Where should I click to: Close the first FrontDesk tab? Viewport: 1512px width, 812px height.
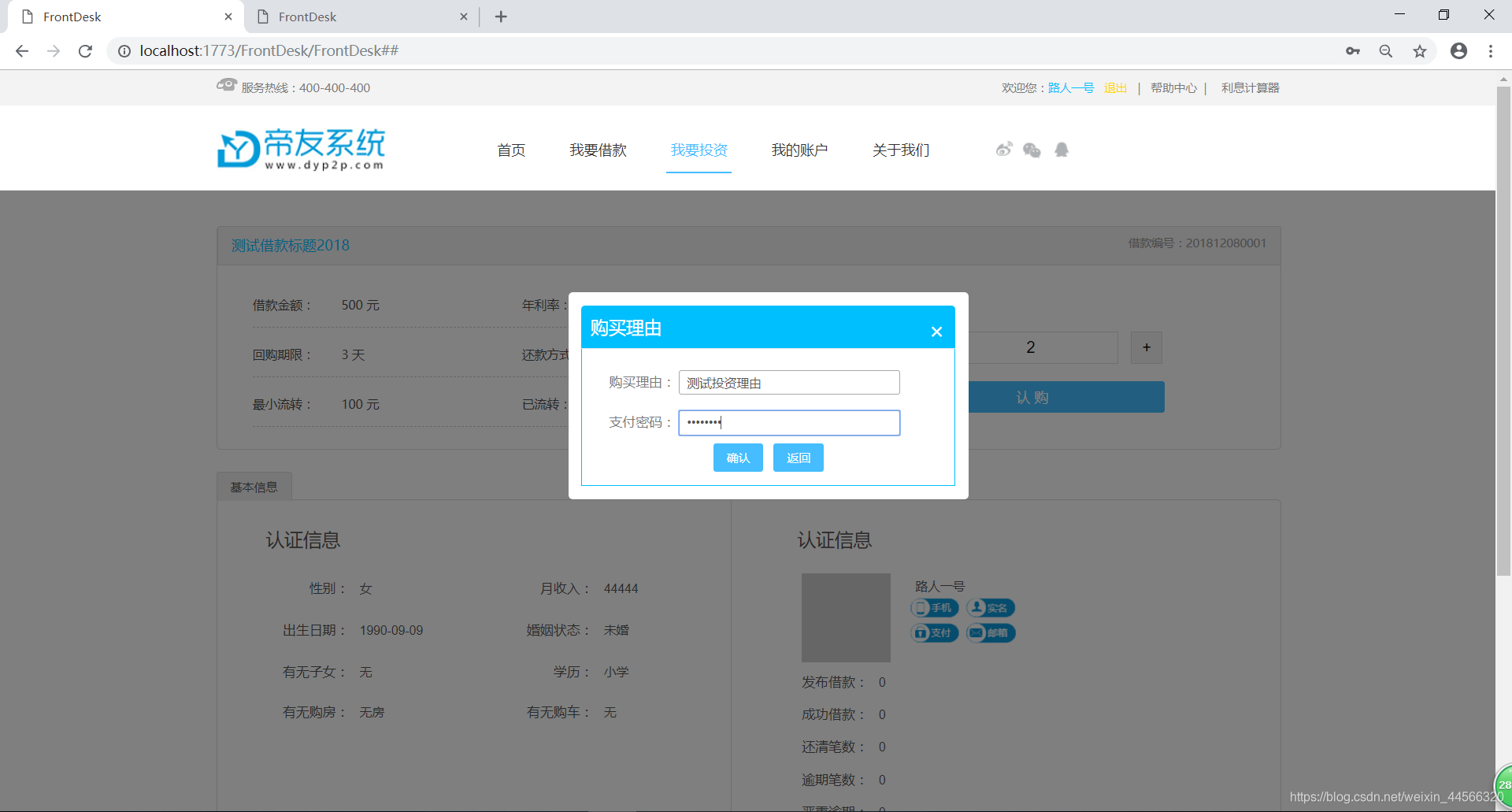[x=228, y=17]
